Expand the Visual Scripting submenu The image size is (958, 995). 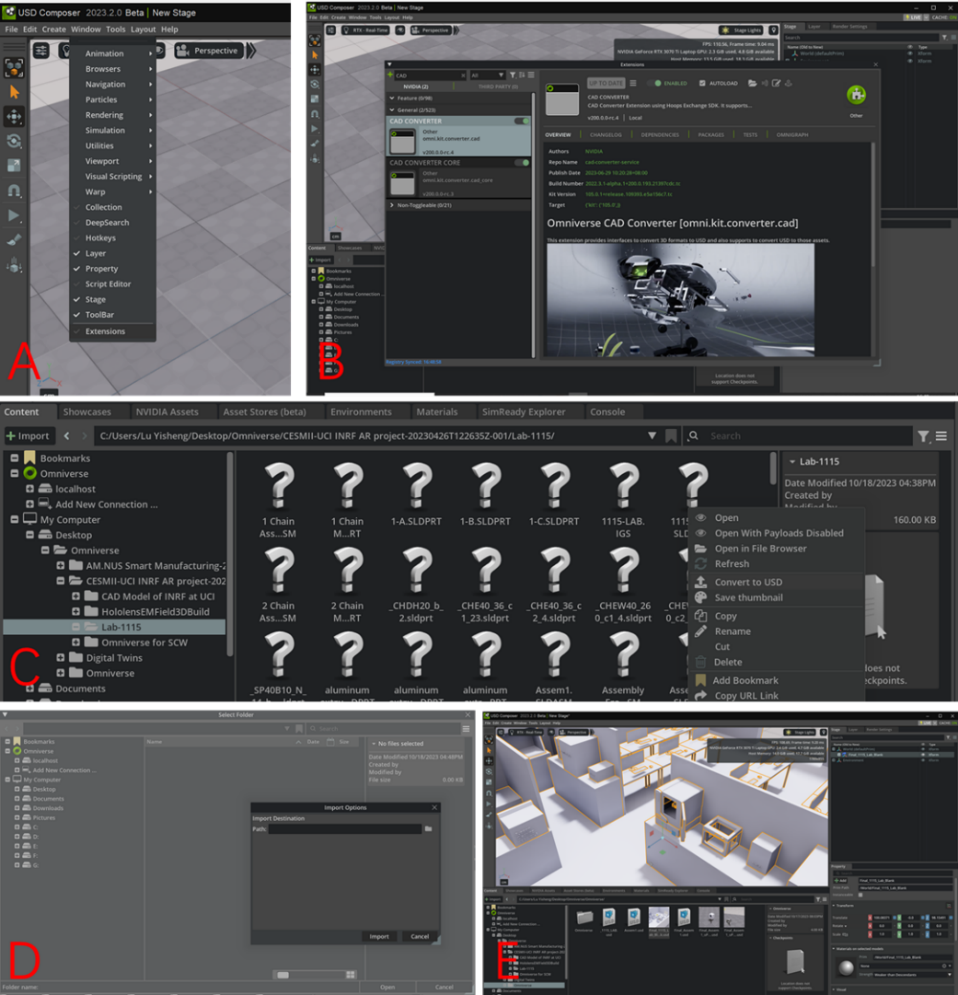112,176
